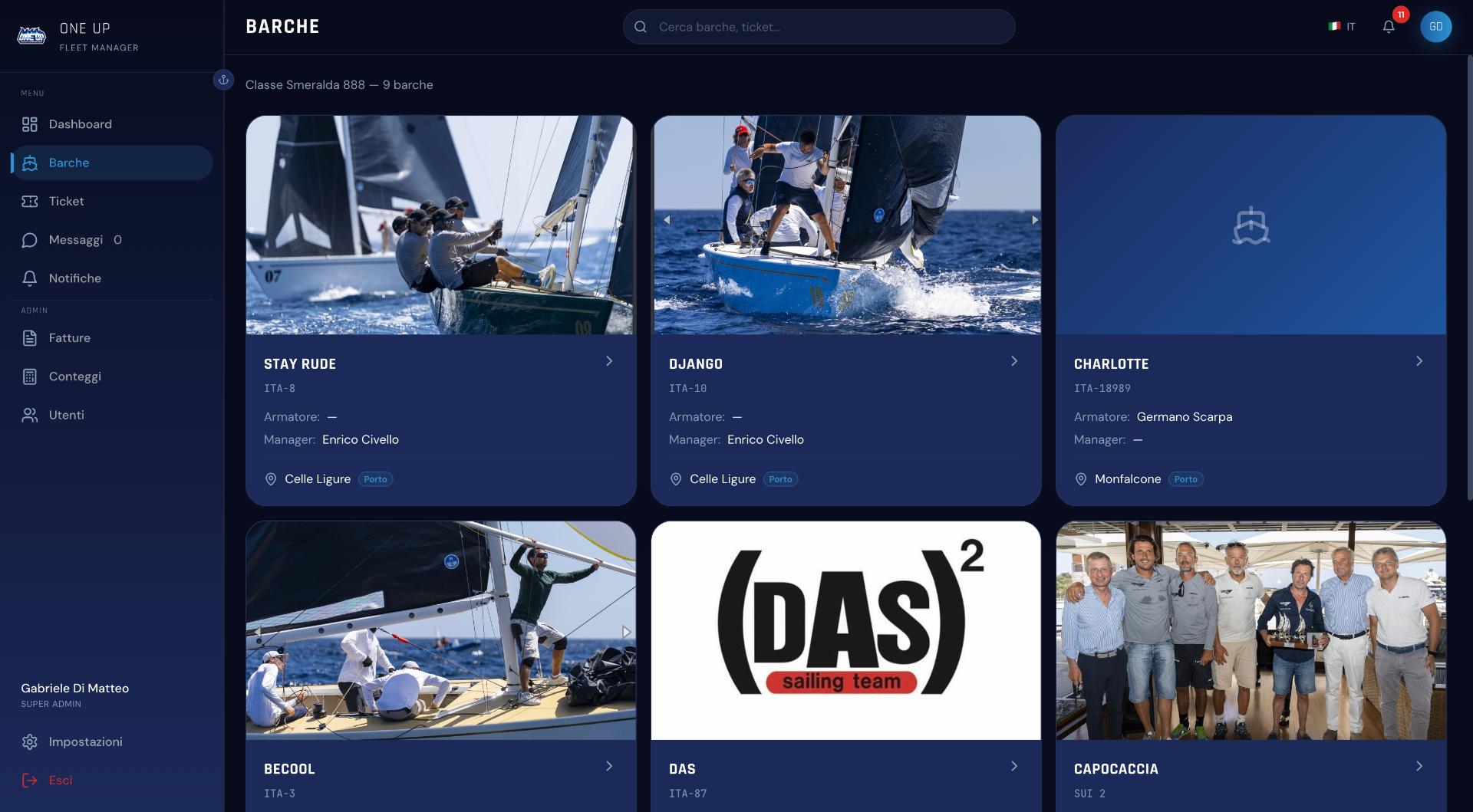The height and width of the screenshot is (812, 1473).
Task: Expand Django card details chevron
Action: pos(1014,361)
